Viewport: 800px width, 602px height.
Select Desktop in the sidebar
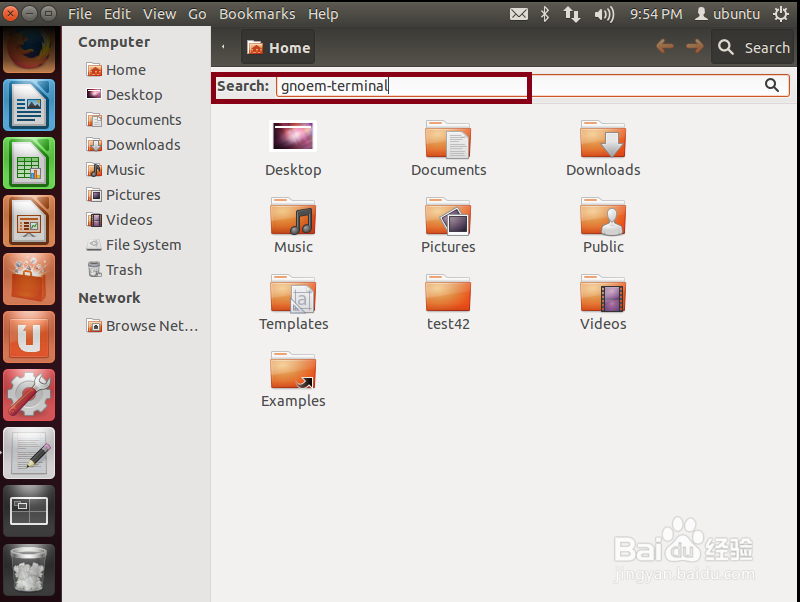124,95
